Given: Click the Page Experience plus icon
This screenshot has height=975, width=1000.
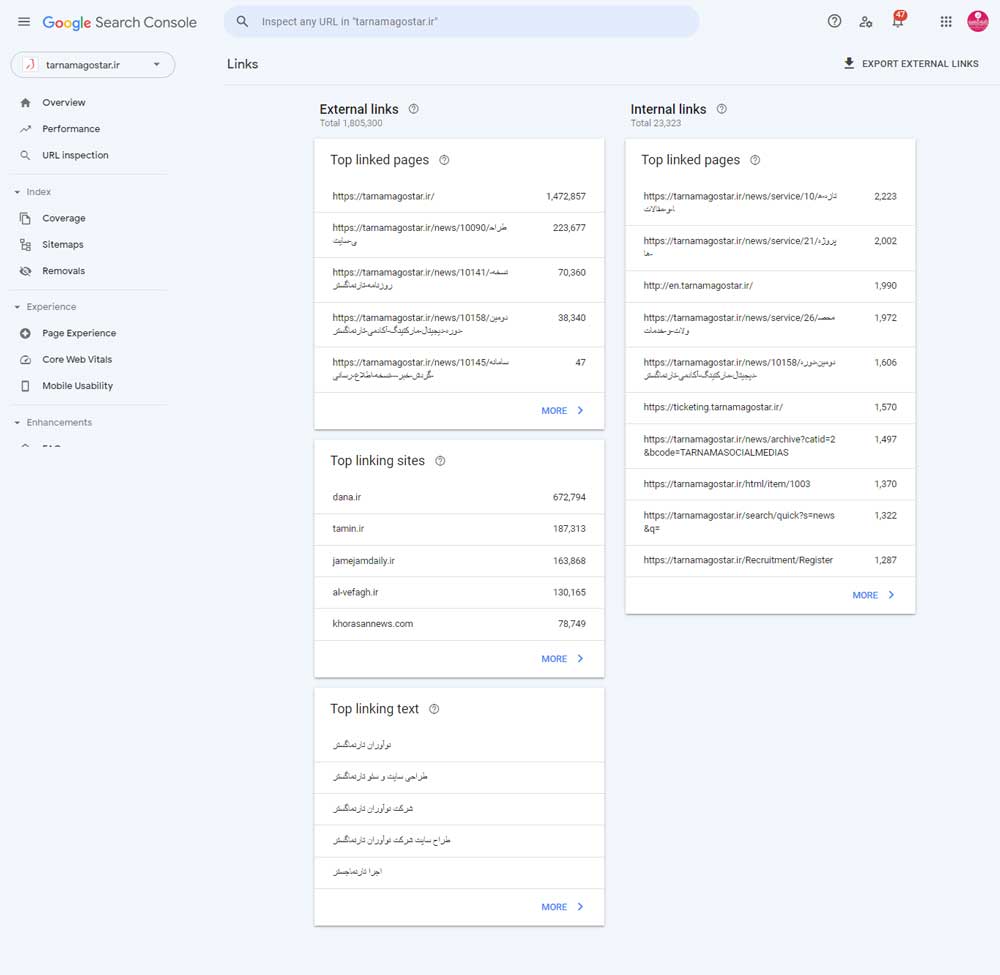Looking at the screenshot, I should (x=26, y=334).
